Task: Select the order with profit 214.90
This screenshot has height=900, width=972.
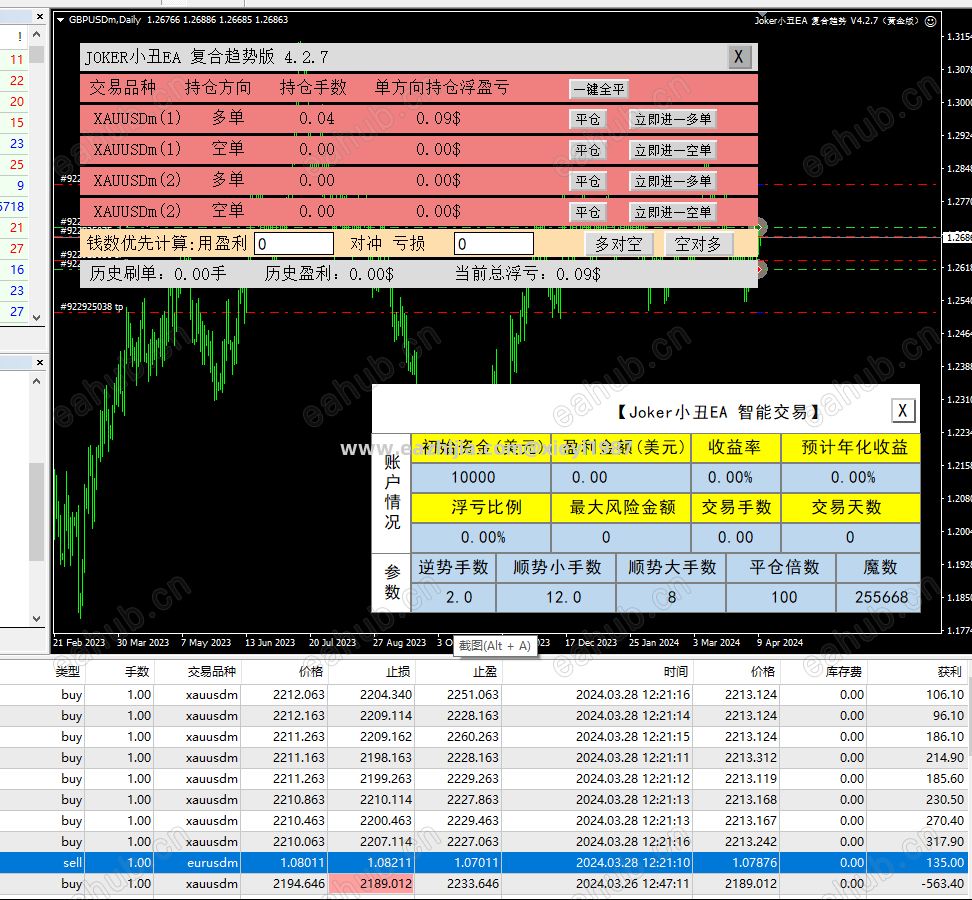Action: coord(486,757)
